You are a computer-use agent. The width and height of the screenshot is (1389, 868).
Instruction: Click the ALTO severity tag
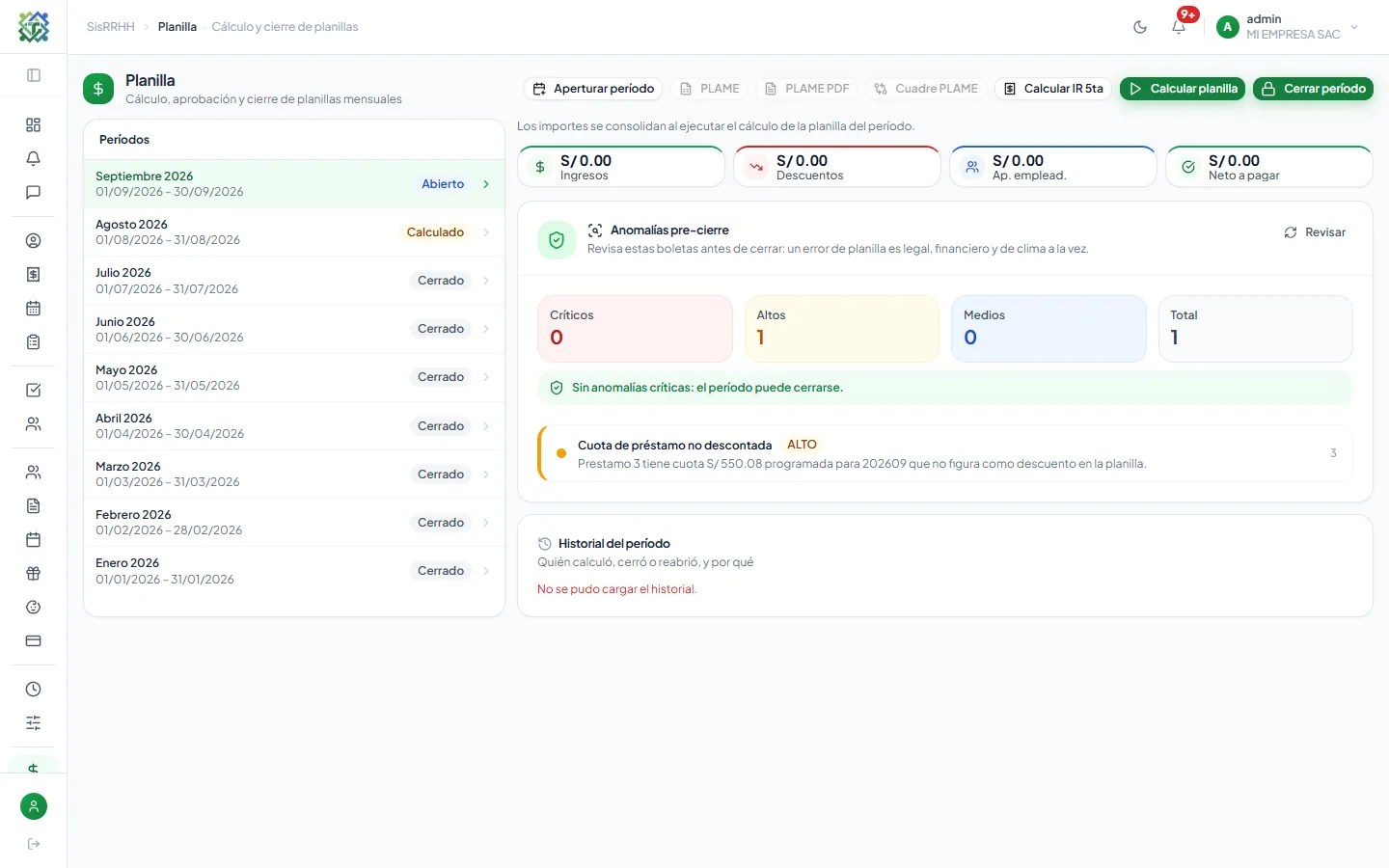[802, 445]
